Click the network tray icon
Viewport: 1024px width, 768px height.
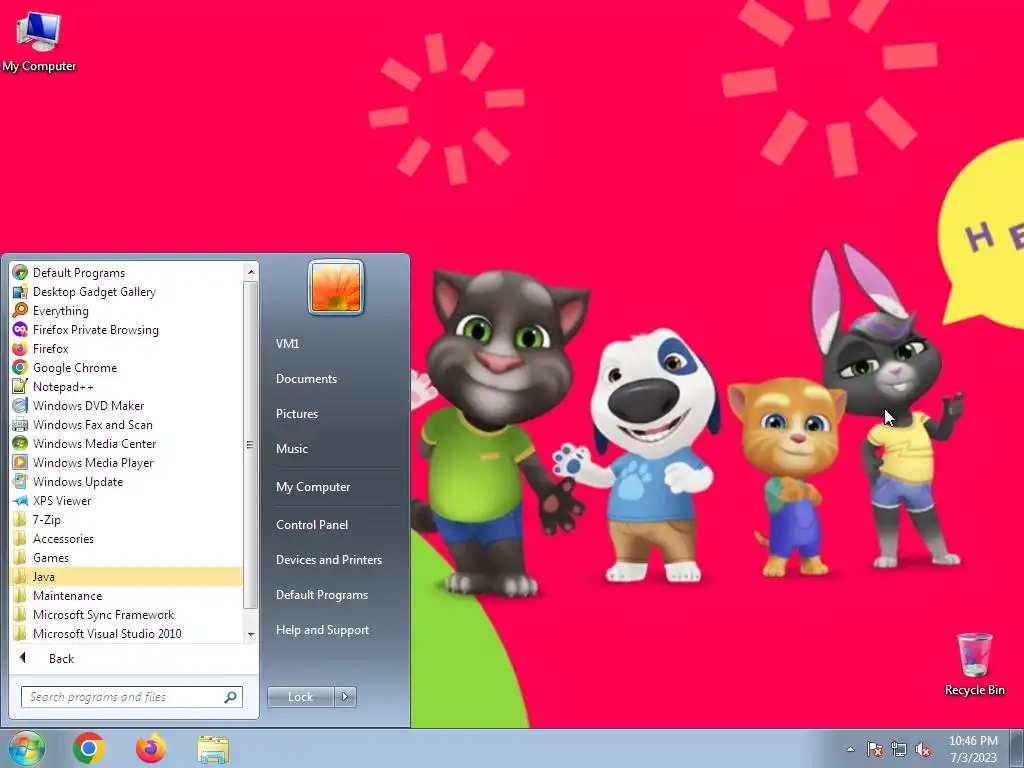(x=899, y=749)
